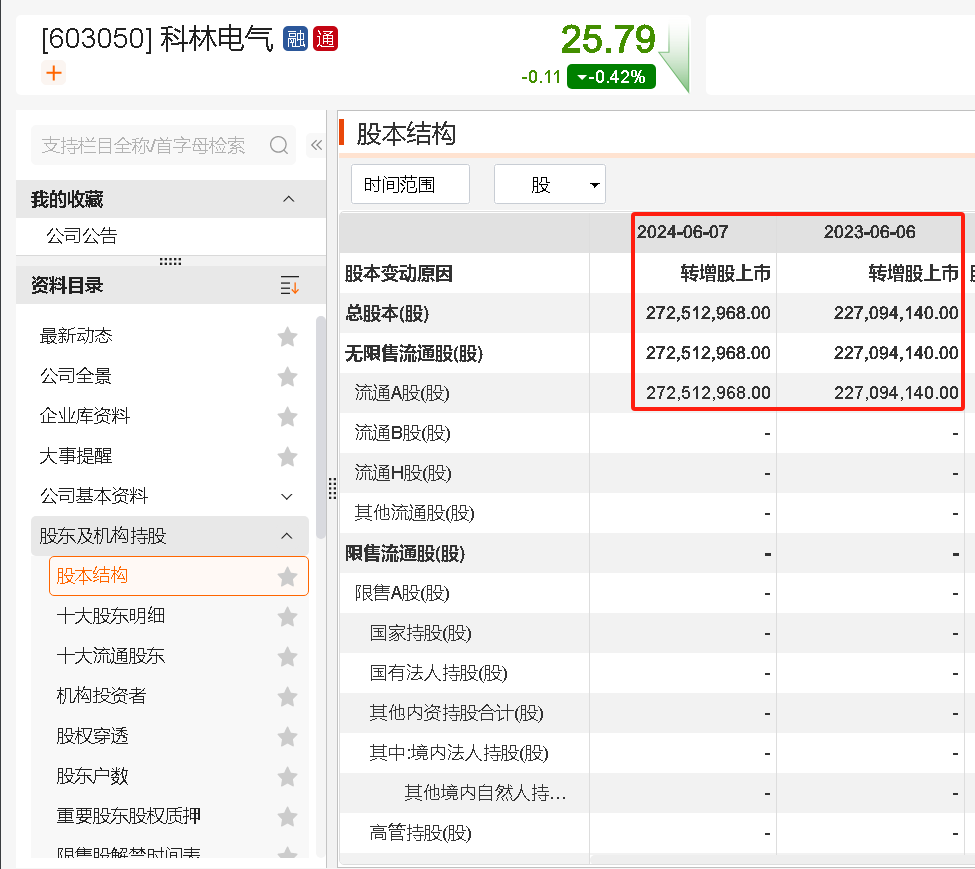Toggle favorite star for 股本结构

(x=287, y=576)
